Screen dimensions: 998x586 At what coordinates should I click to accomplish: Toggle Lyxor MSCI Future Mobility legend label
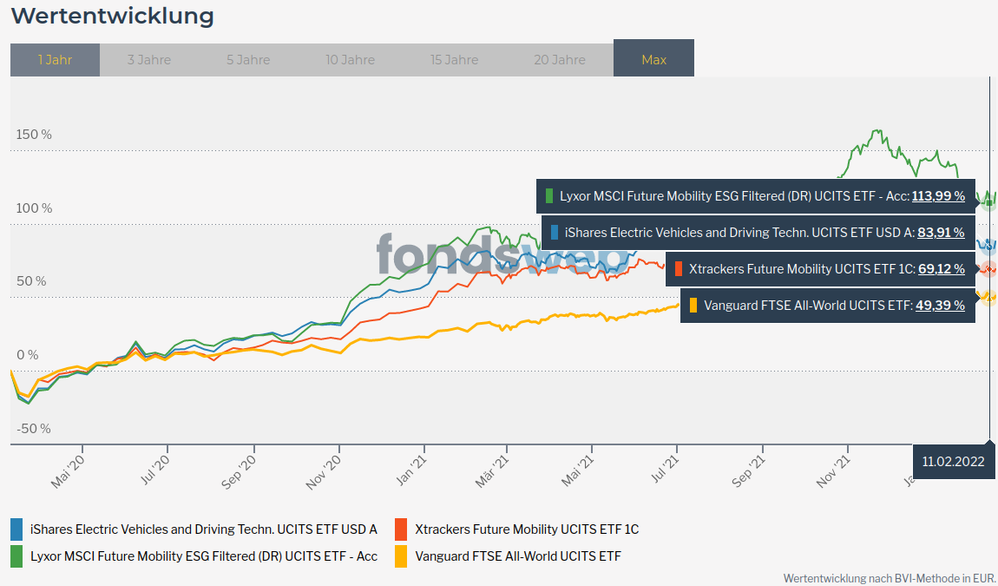coord(204,555)
